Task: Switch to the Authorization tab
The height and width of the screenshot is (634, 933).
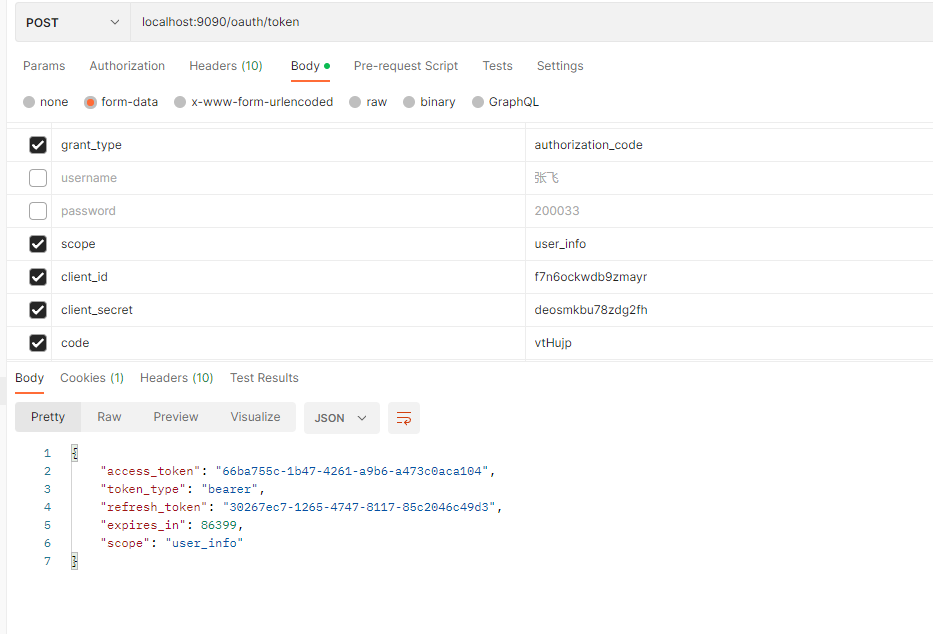Action: pyautogui.click(x=127, y=66)
